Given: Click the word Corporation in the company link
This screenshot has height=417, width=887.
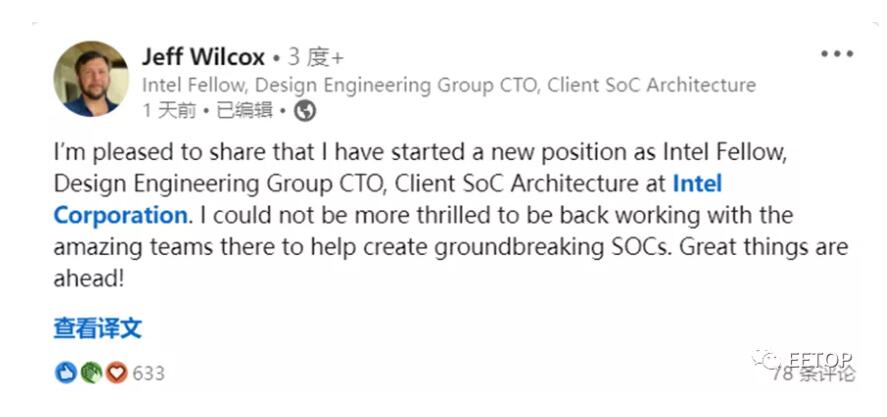Looking at the screenshot, I should (x=120, y=215).
